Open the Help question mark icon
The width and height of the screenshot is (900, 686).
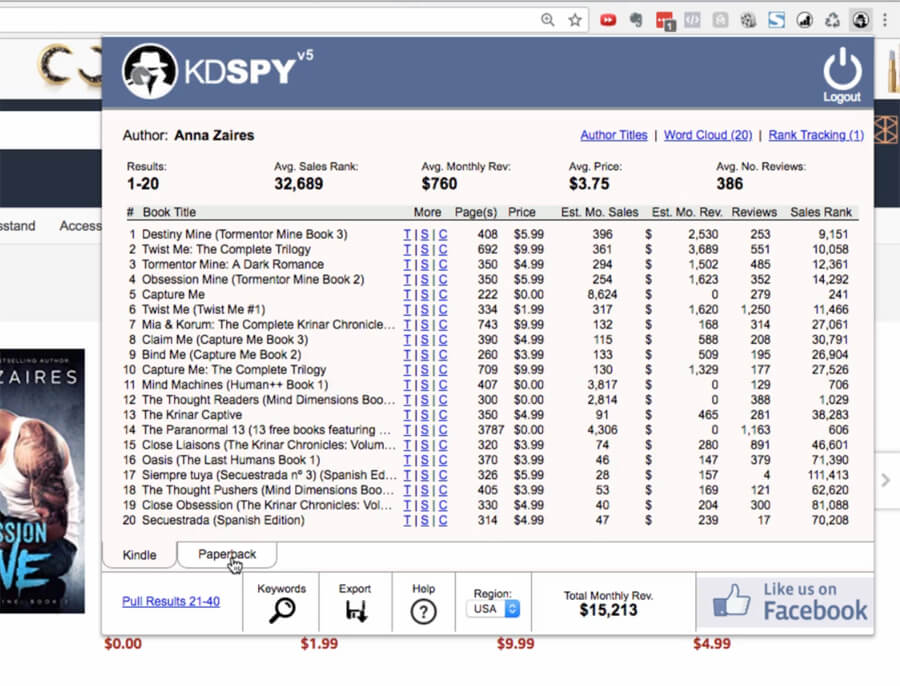423,611
